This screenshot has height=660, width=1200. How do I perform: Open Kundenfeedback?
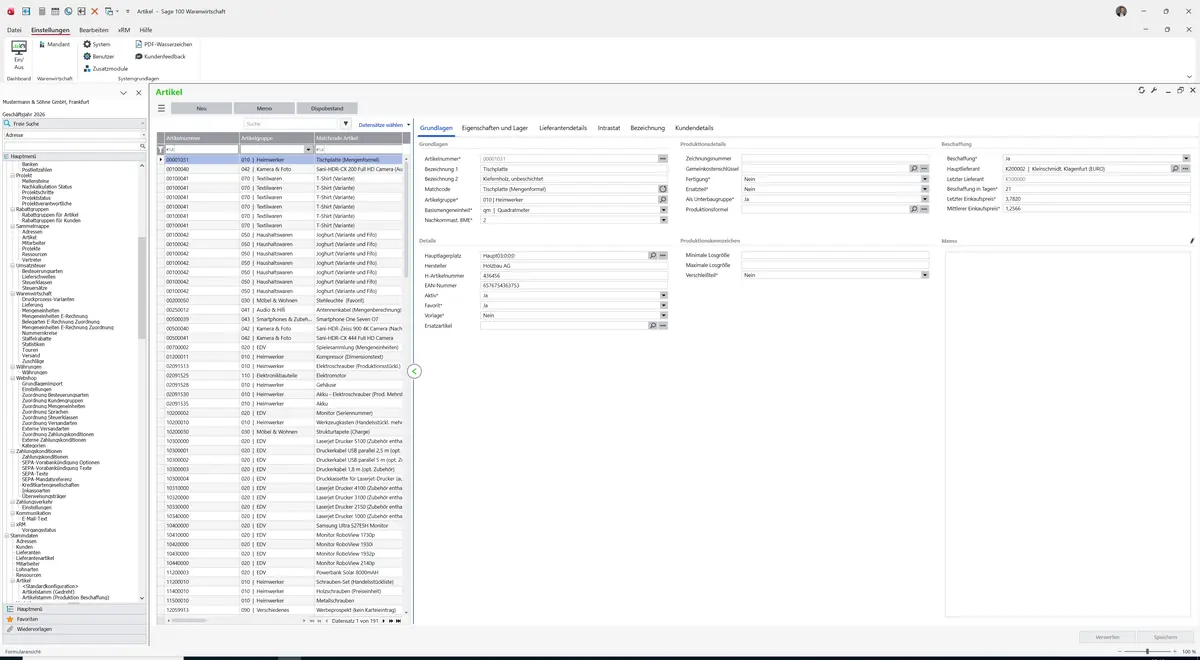[x=160, y=56]
